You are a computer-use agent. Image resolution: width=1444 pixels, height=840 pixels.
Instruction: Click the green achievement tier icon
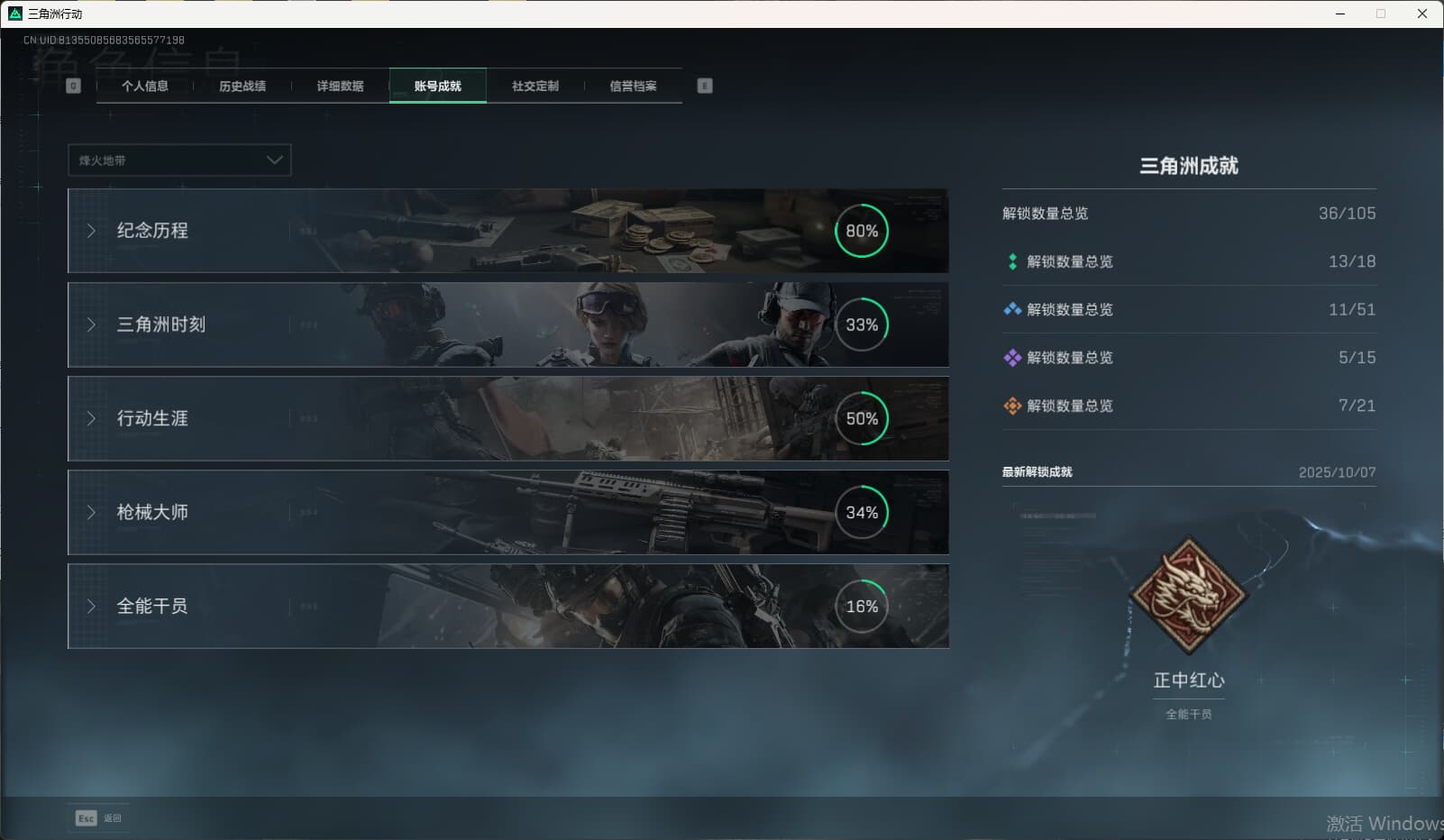(x=1012, y=261)
